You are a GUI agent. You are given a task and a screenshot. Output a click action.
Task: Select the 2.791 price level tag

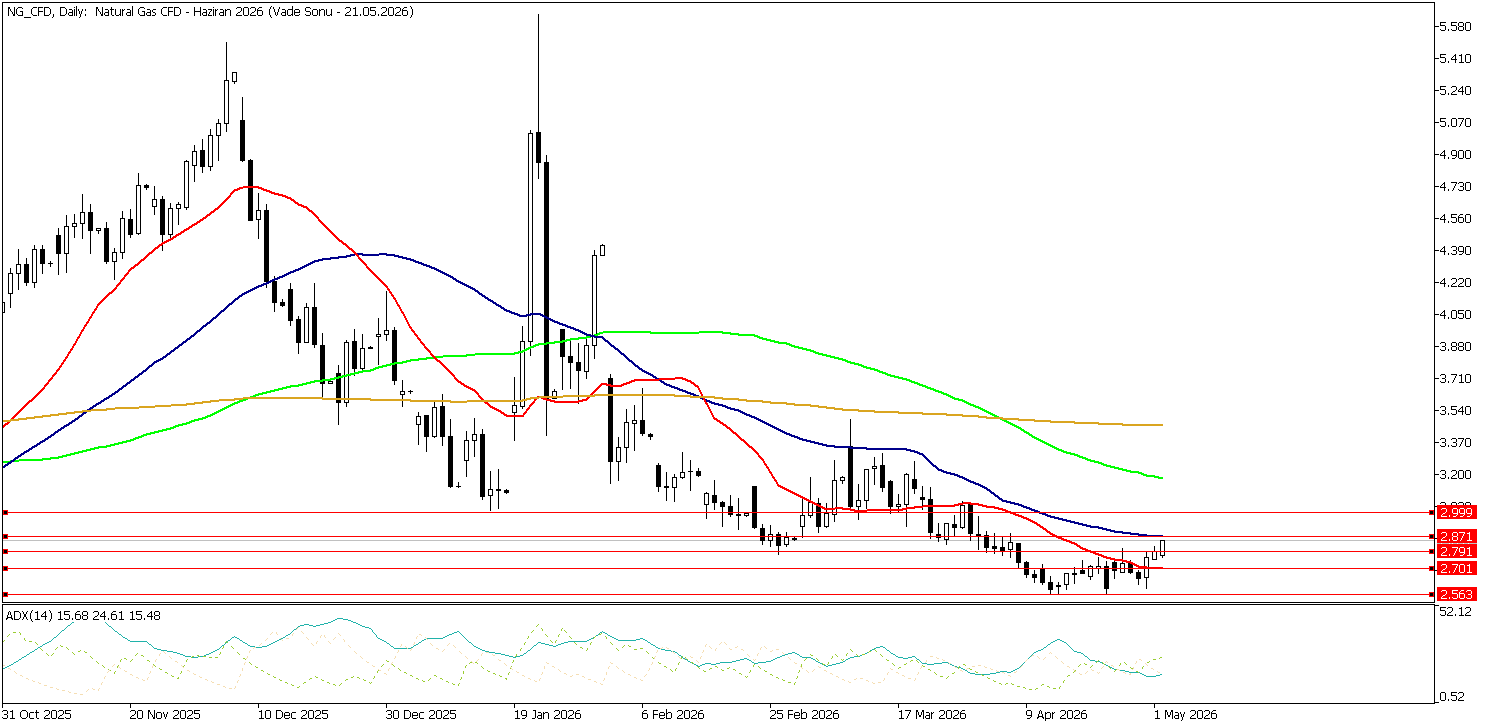(x=1456, y=551)
